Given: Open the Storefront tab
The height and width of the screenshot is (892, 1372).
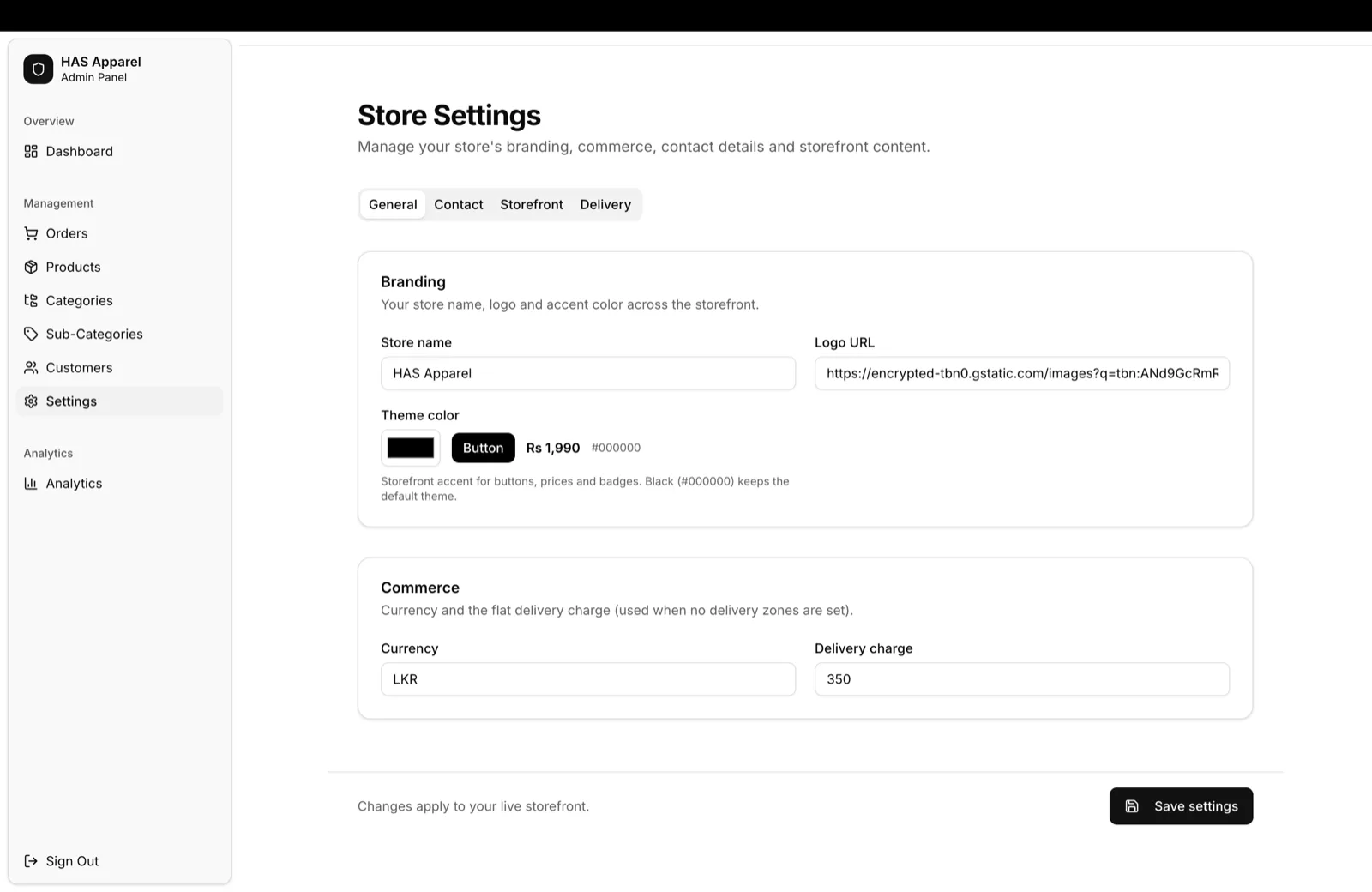Looking at the screenshot, I should tap(532, 204).
